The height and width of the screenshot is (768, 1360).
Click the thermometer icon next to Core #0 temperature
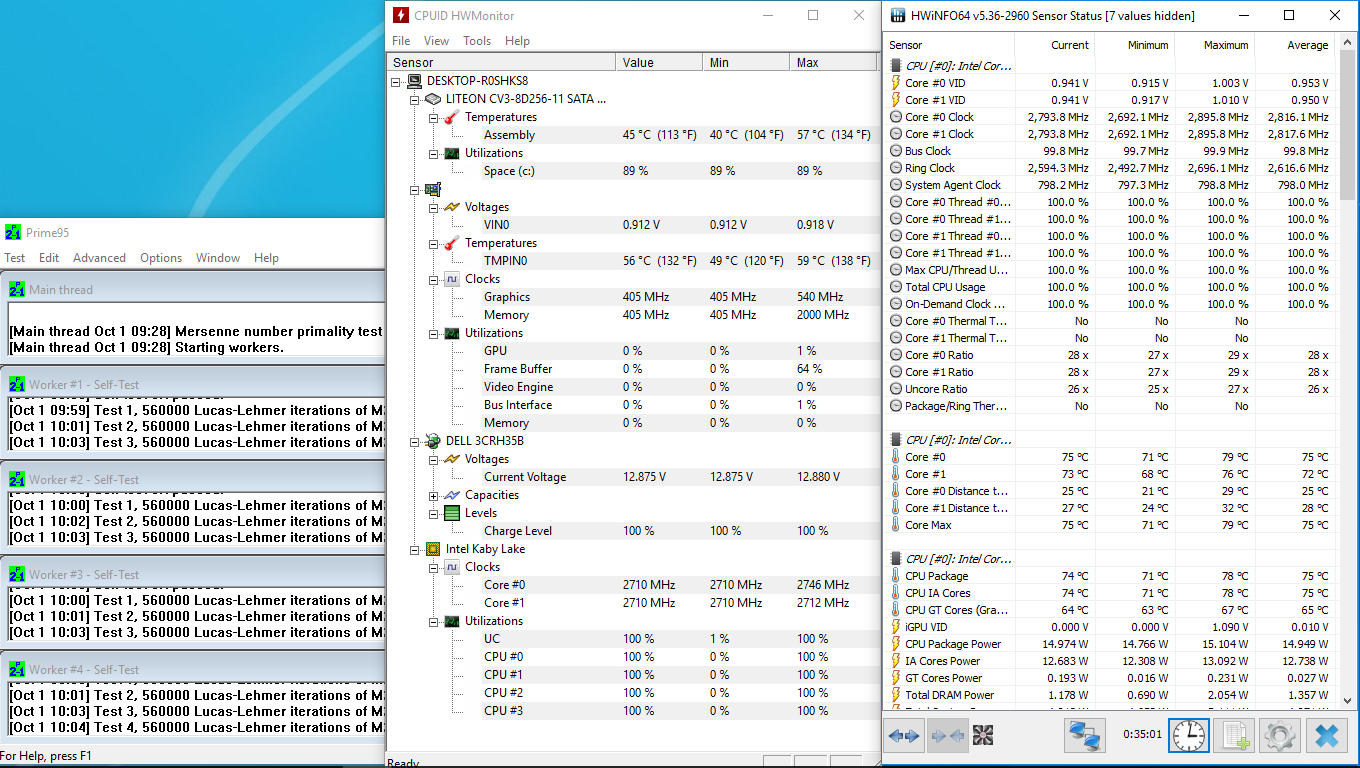click(x=896, y=457)
